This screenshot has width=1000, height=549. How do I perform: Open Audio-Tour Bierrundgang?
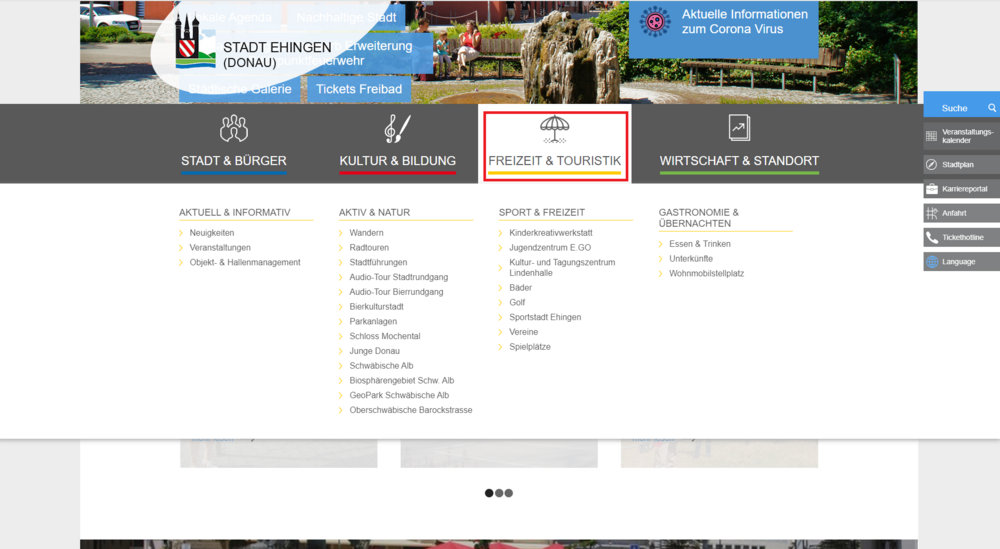click(396, 291)
